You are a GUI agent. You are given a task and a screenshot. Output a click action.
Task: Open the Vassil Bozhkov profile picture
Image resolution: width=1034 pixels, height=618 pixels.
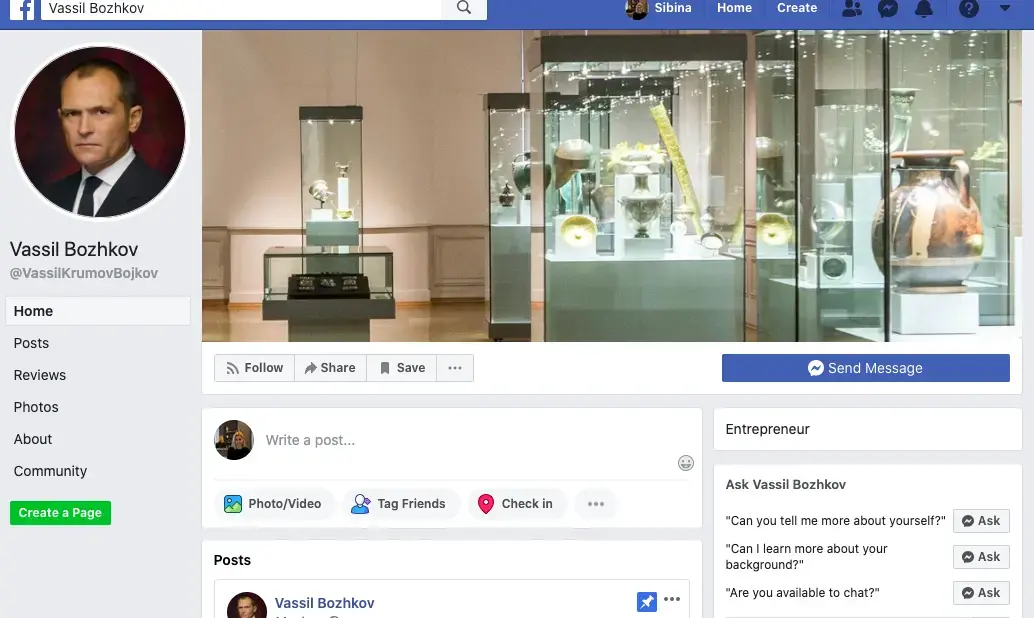[99, 132]
